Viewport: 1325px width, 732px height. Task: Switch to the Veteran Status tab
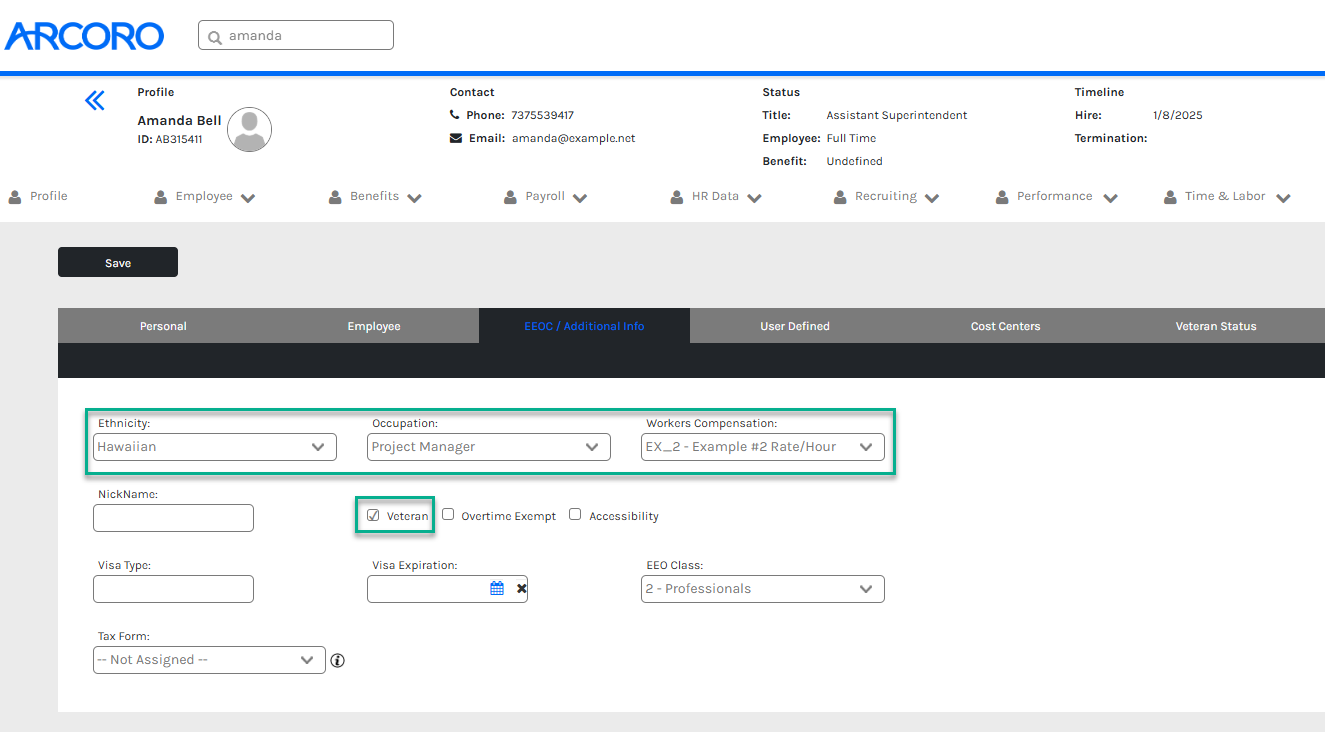click(x=1216, y=326)
